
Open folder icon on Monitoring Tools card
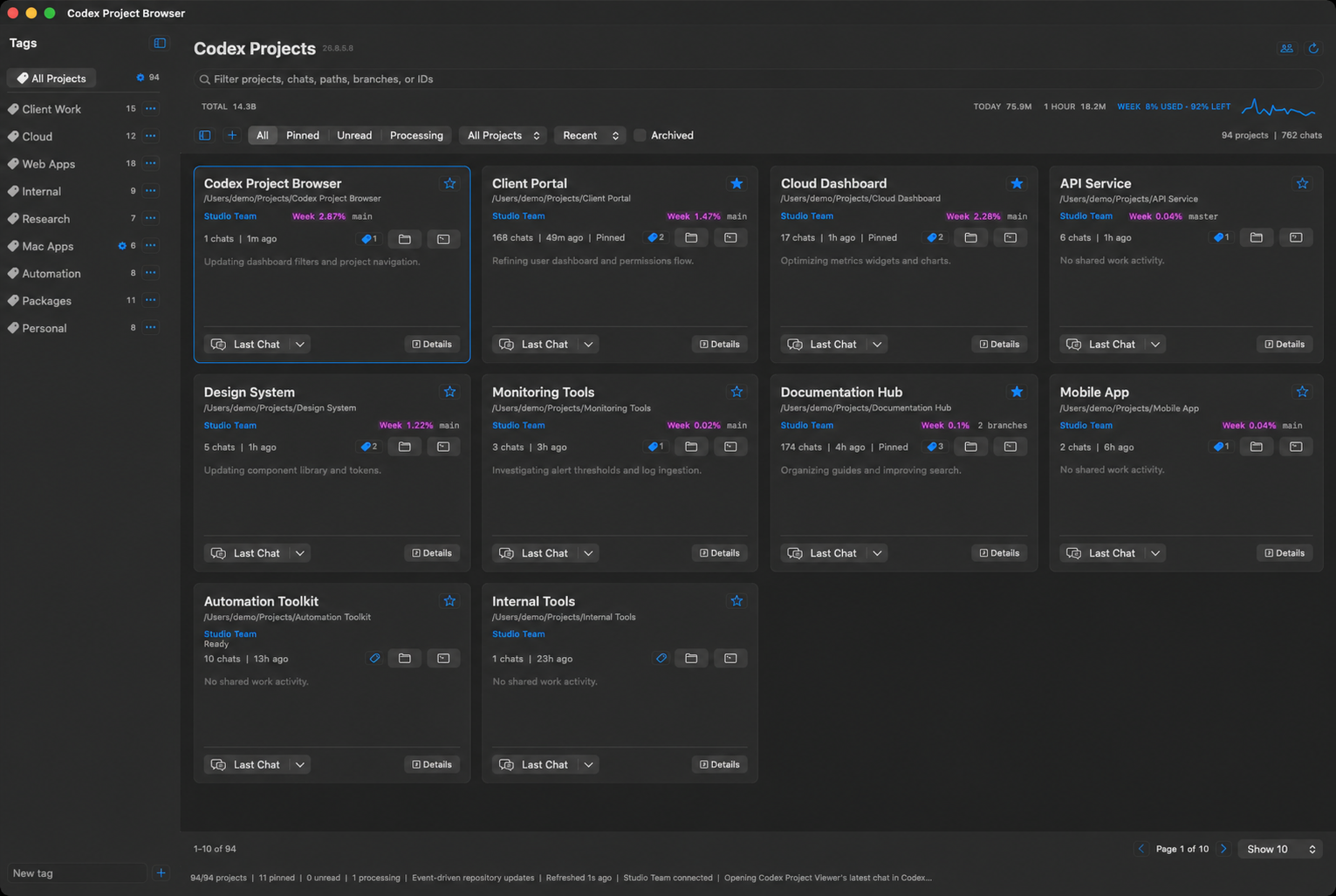pyautogui.click(x=691, y=447)
